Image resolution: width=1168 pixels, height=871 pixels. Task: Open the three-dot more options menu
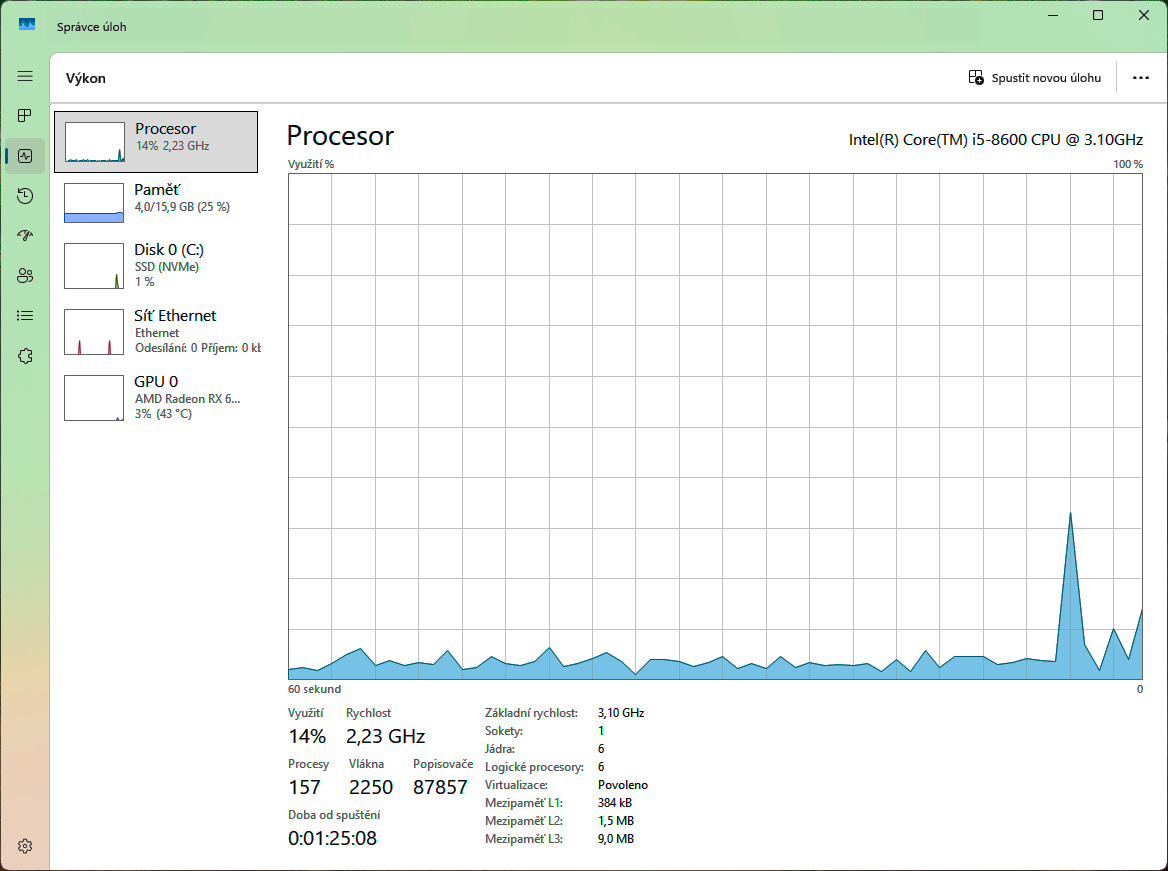pyautogui.click(x=1140, y=77)
